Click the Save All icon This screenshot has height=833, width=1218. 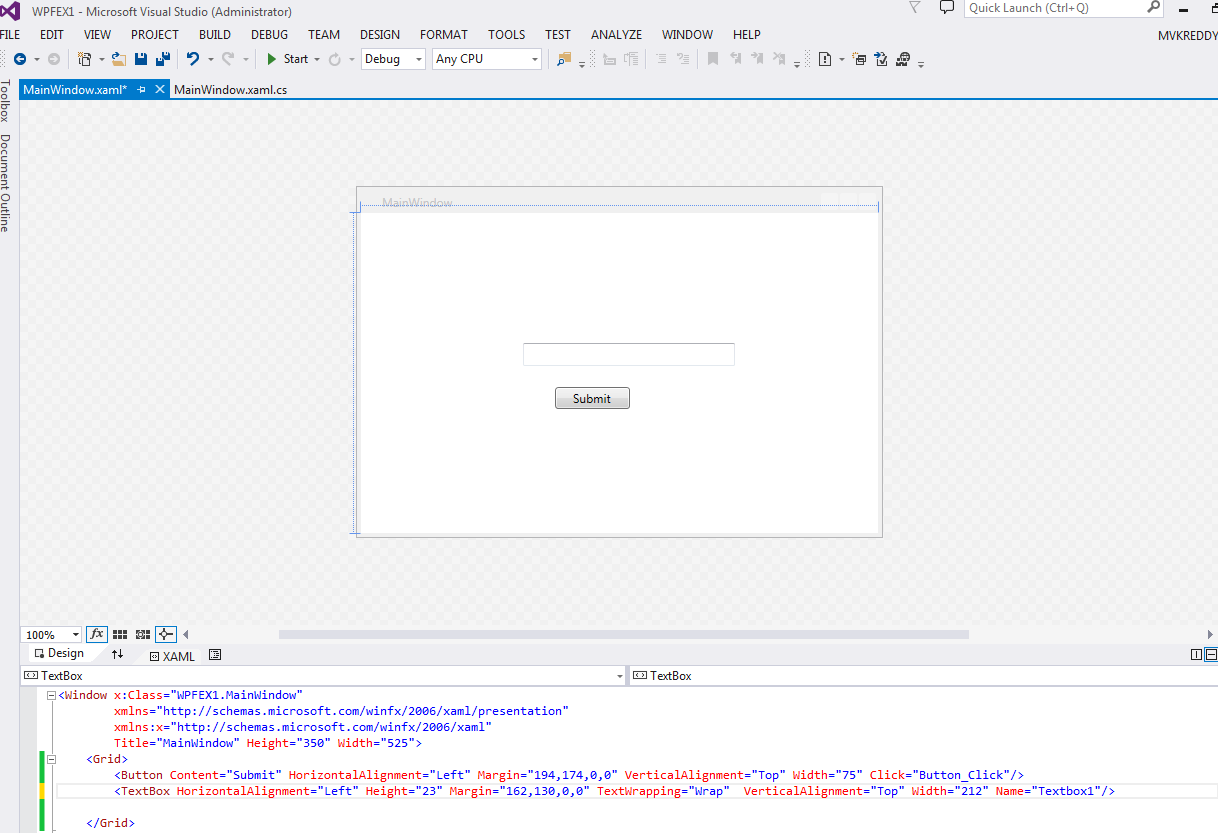tap(162, 58)
